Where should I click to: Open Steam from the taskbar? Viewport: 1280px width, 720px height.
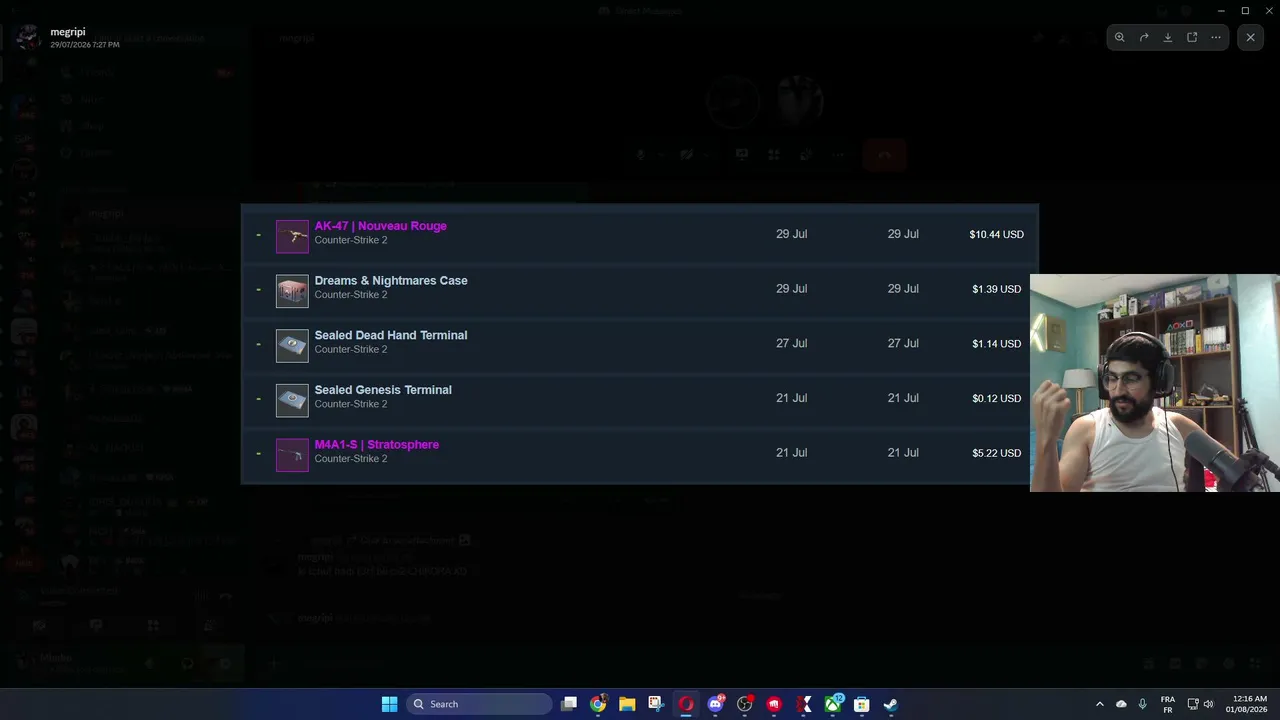pyautogui.click(x=890, y=704)
